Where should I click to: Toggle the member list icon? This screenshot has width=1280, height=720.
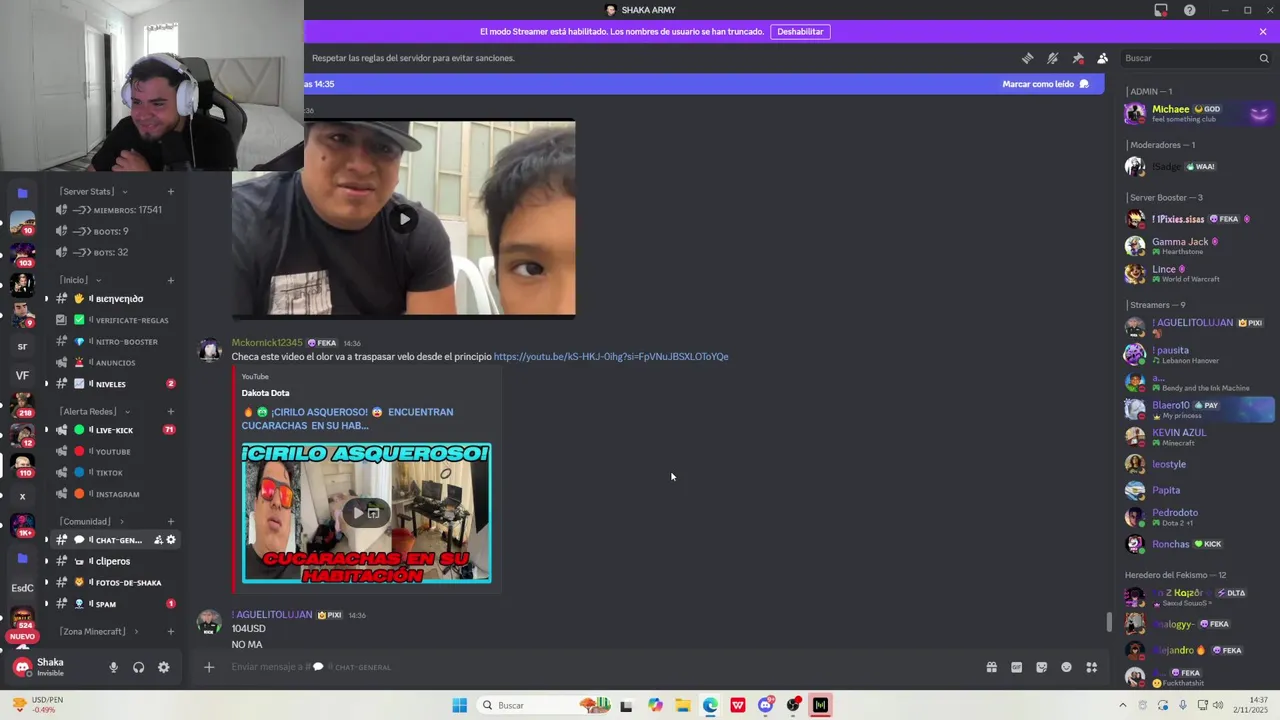(x=1102, y=58)
